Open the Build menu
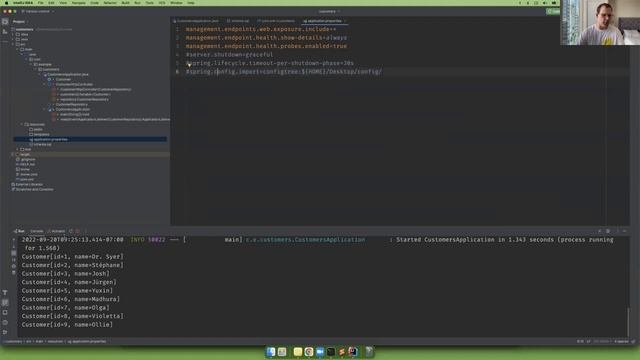This screenshot has width=640, height=360. click(125, 3)
